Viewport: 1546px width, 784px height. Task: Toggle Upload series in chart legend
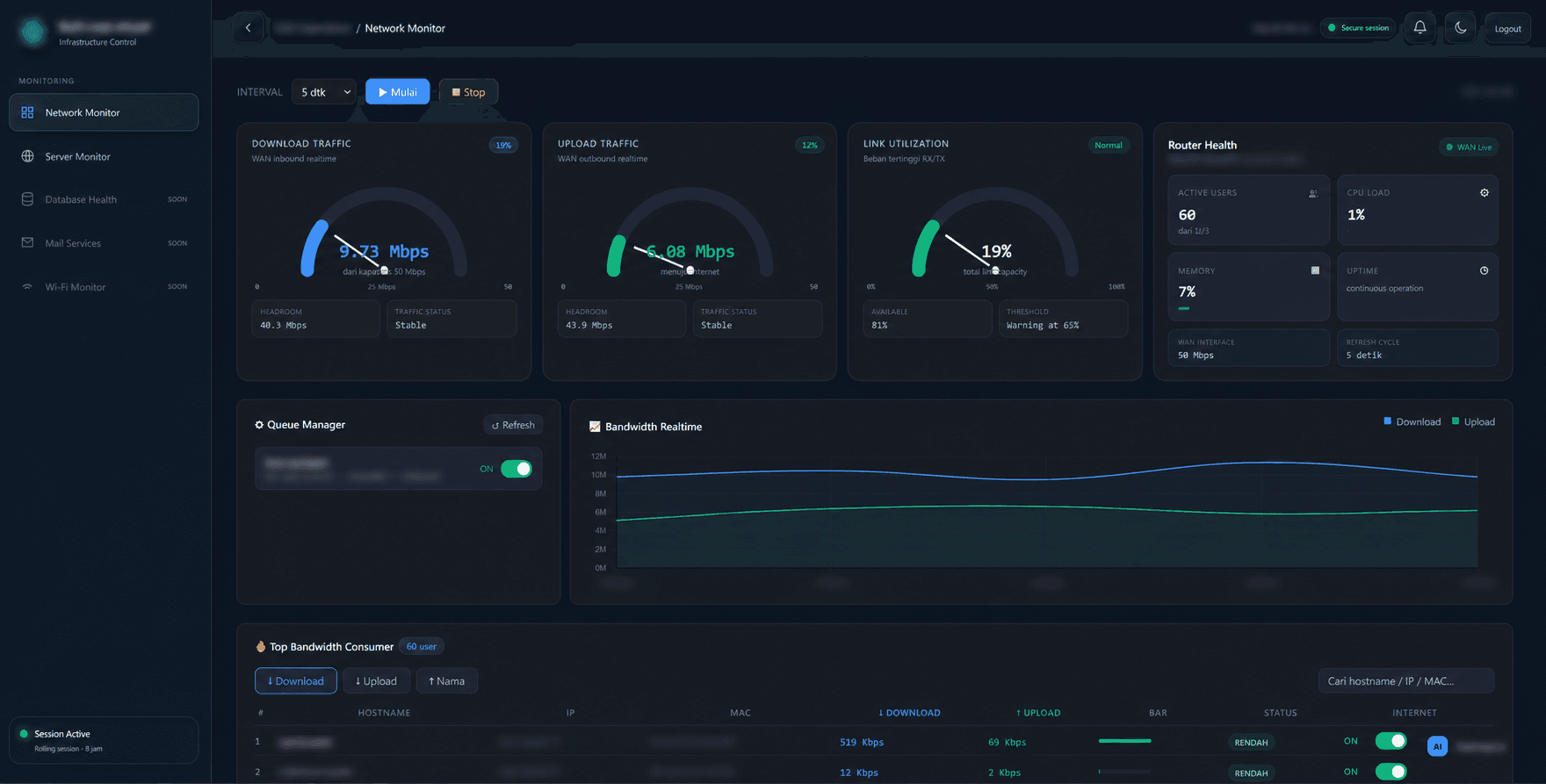point(1474,422)
